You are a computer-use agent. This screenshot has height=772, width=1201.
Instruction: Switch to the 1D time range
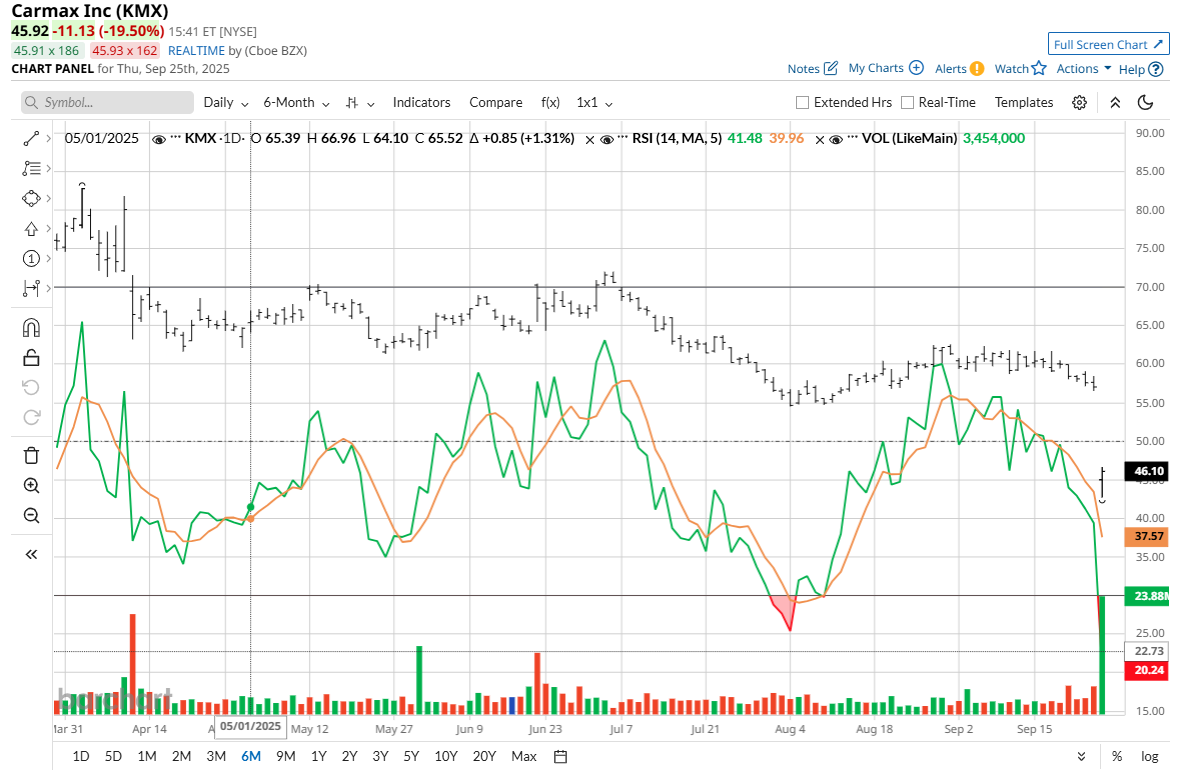click(x=81, y=756)
